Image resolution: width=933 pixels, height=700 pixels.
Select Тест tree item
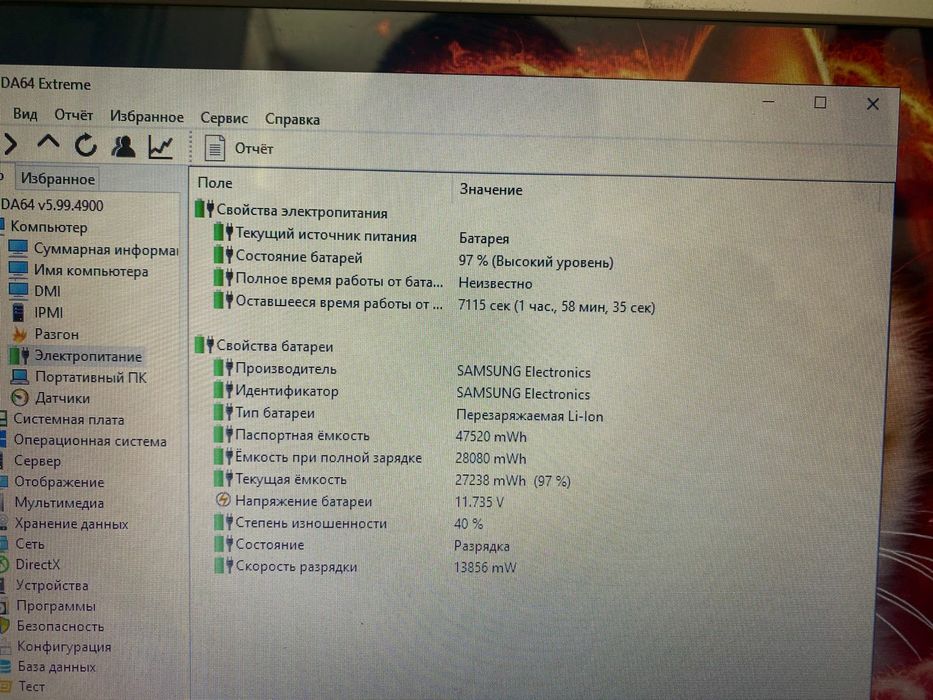click(x=32, y=686)
